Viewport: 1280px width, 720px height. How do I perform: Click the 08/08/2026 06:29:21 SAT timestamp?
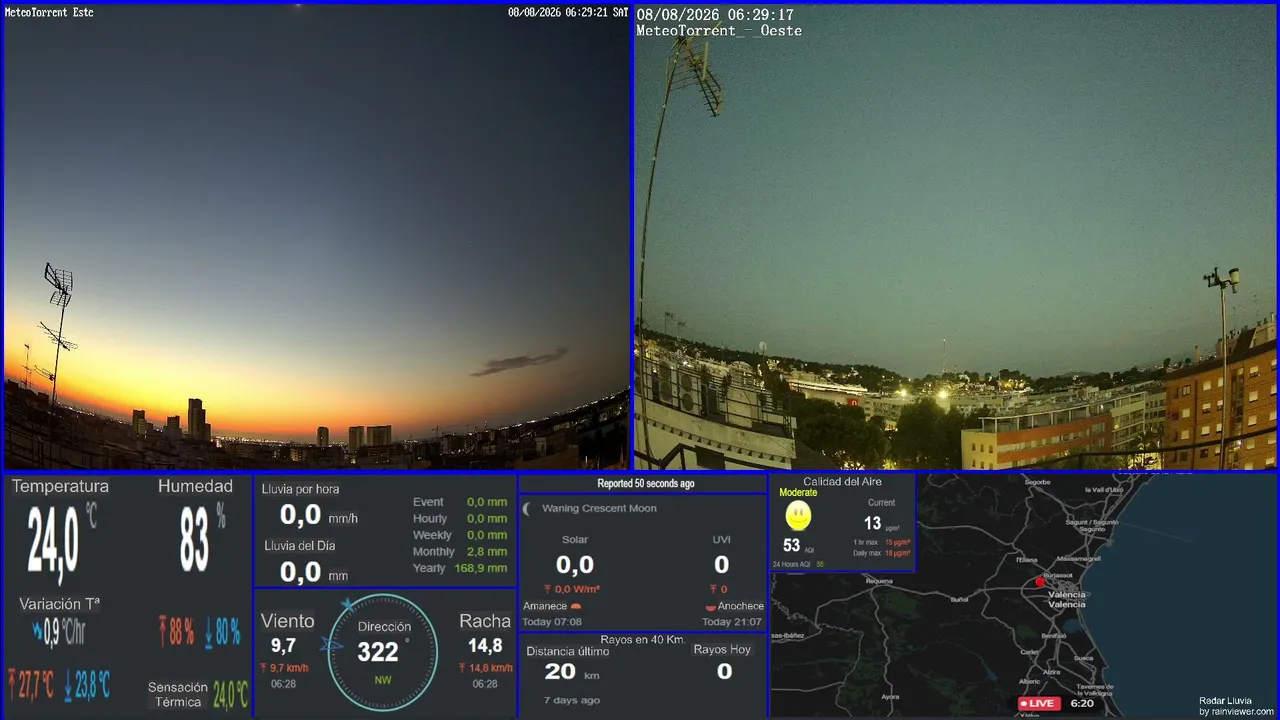tap(568, 13)
